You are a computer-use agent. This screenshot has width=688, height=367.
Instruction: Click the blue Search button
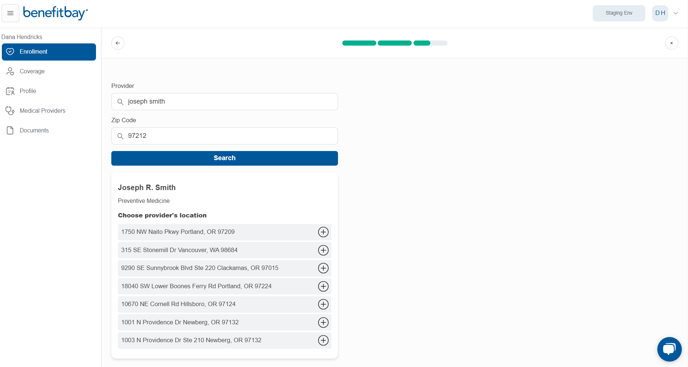(224, 158)
